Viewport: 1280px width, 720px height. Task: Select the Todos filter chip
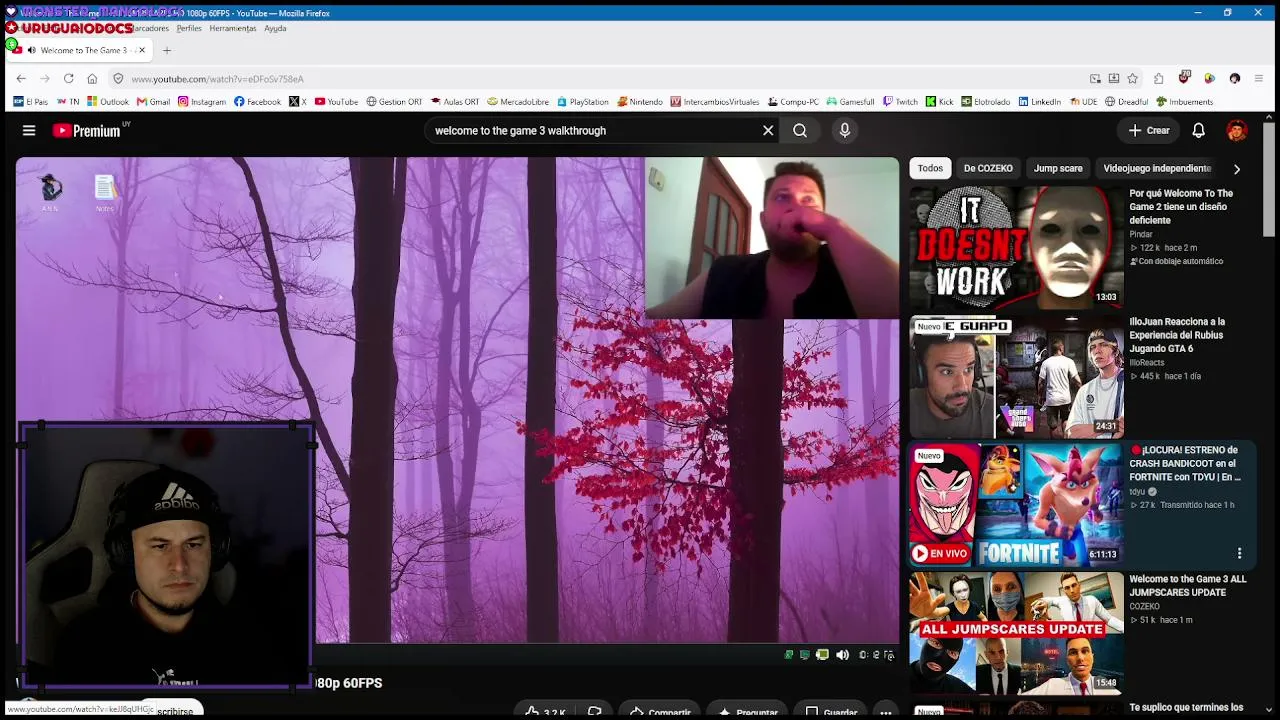point(930,168)
